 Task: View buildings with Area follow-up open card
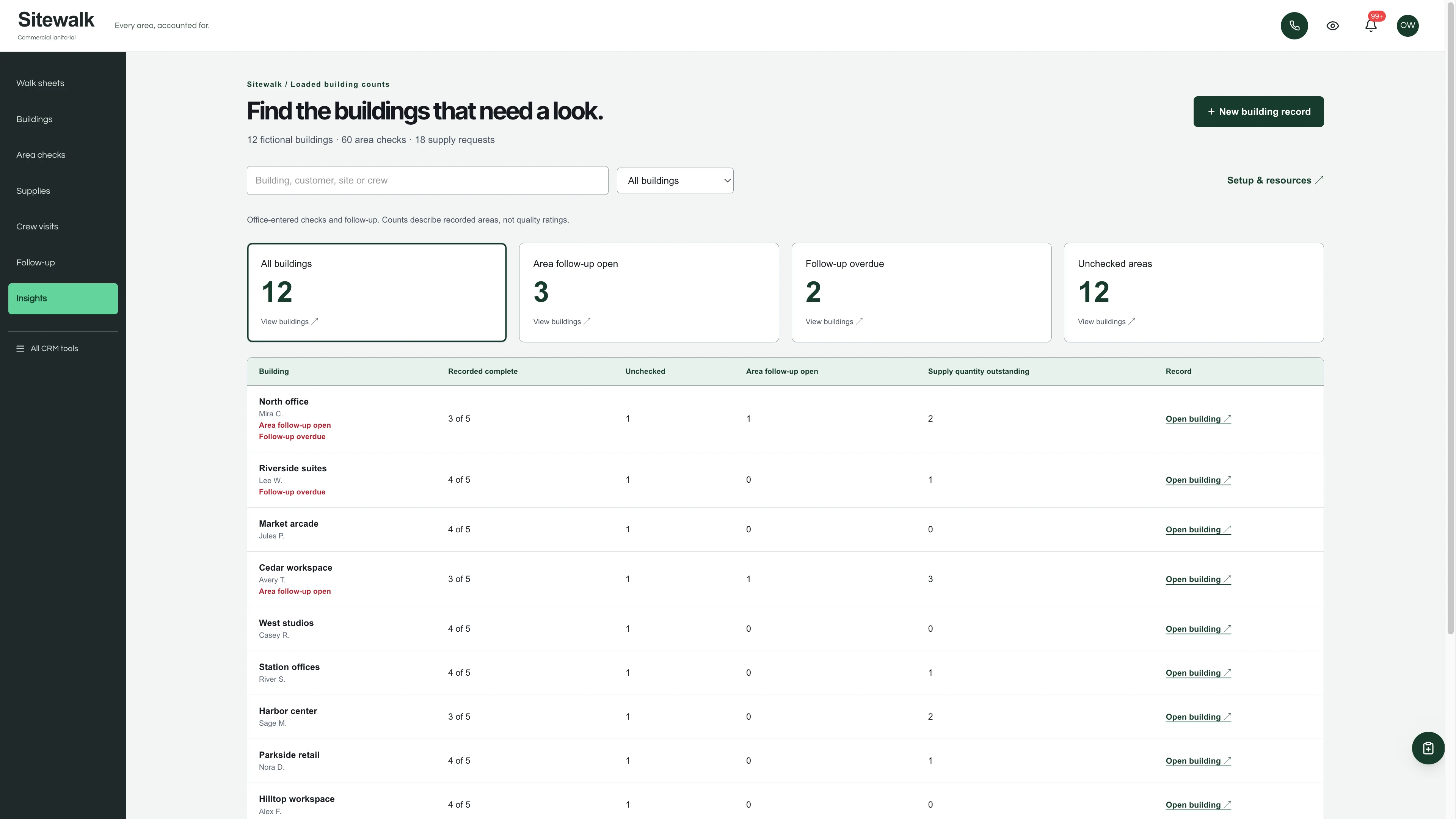649,292
